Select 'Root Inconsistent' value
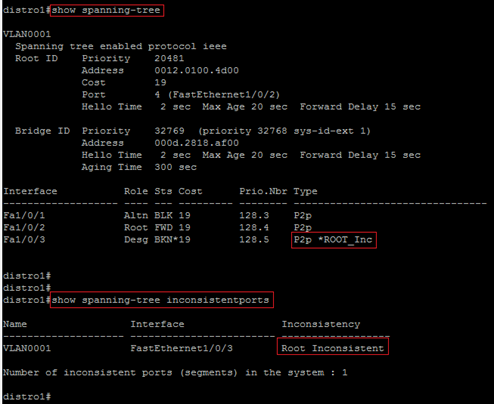The width and height of the screenshot is (494, 404). coord(333,348)
